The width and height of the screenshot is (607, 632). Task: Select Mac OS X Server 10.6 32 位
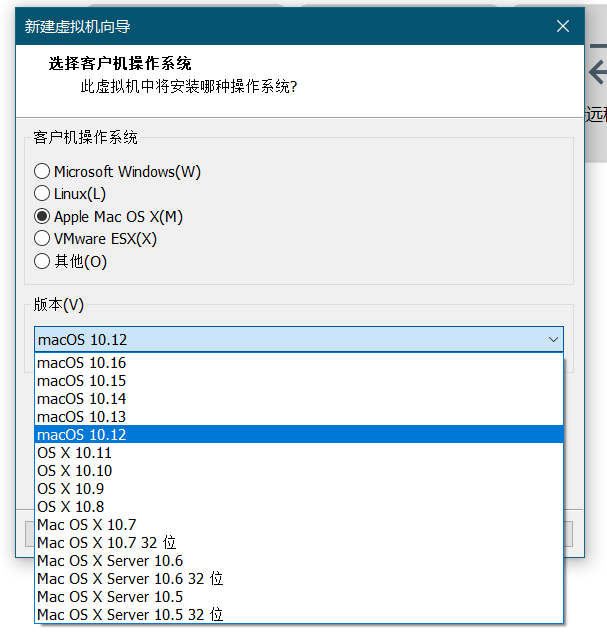tap(299, 579)
